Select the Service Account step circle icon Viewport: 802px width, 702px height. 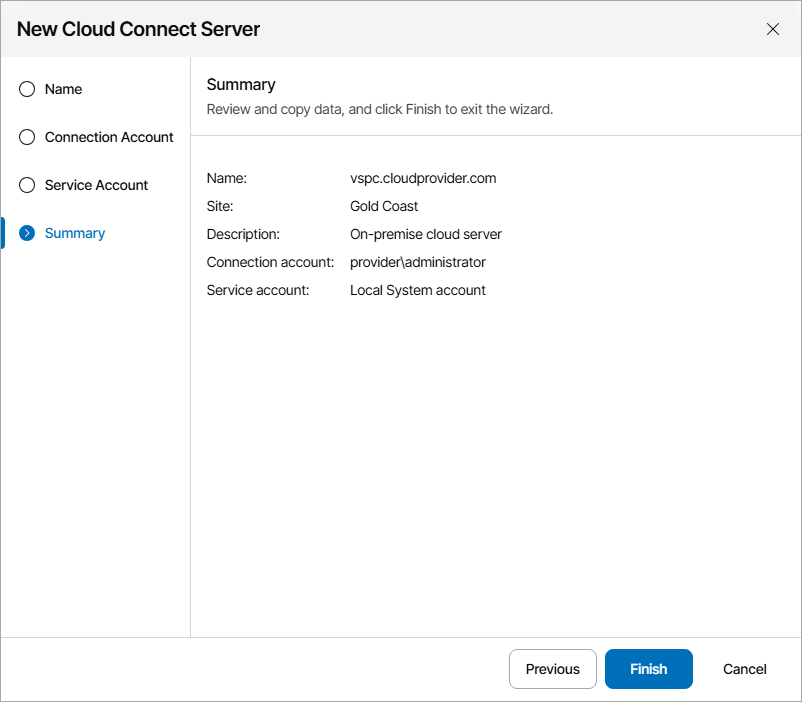point(26,185)
